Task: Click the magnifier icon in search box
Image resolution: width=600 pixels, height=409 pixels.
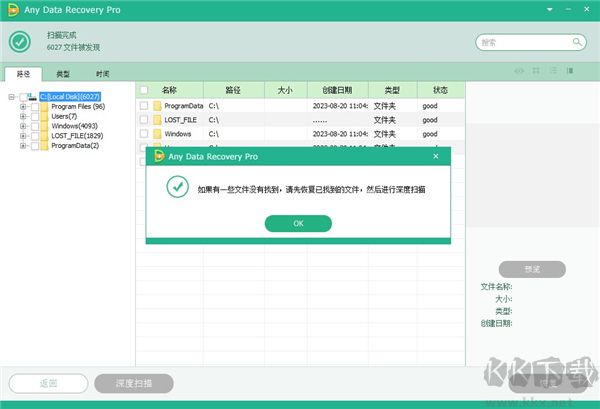Action: (x=577, y=42)
